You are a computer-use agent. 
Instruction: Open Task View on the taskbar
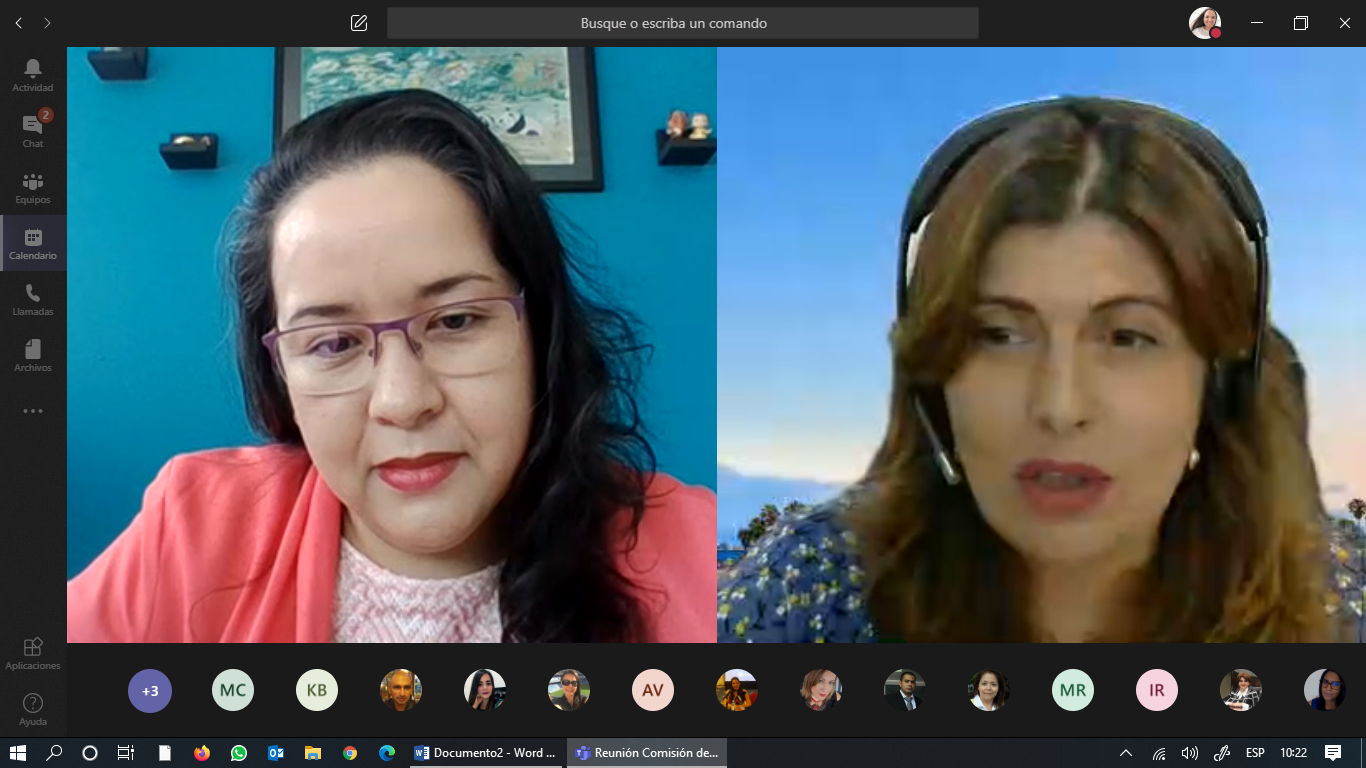coord(126,753)
